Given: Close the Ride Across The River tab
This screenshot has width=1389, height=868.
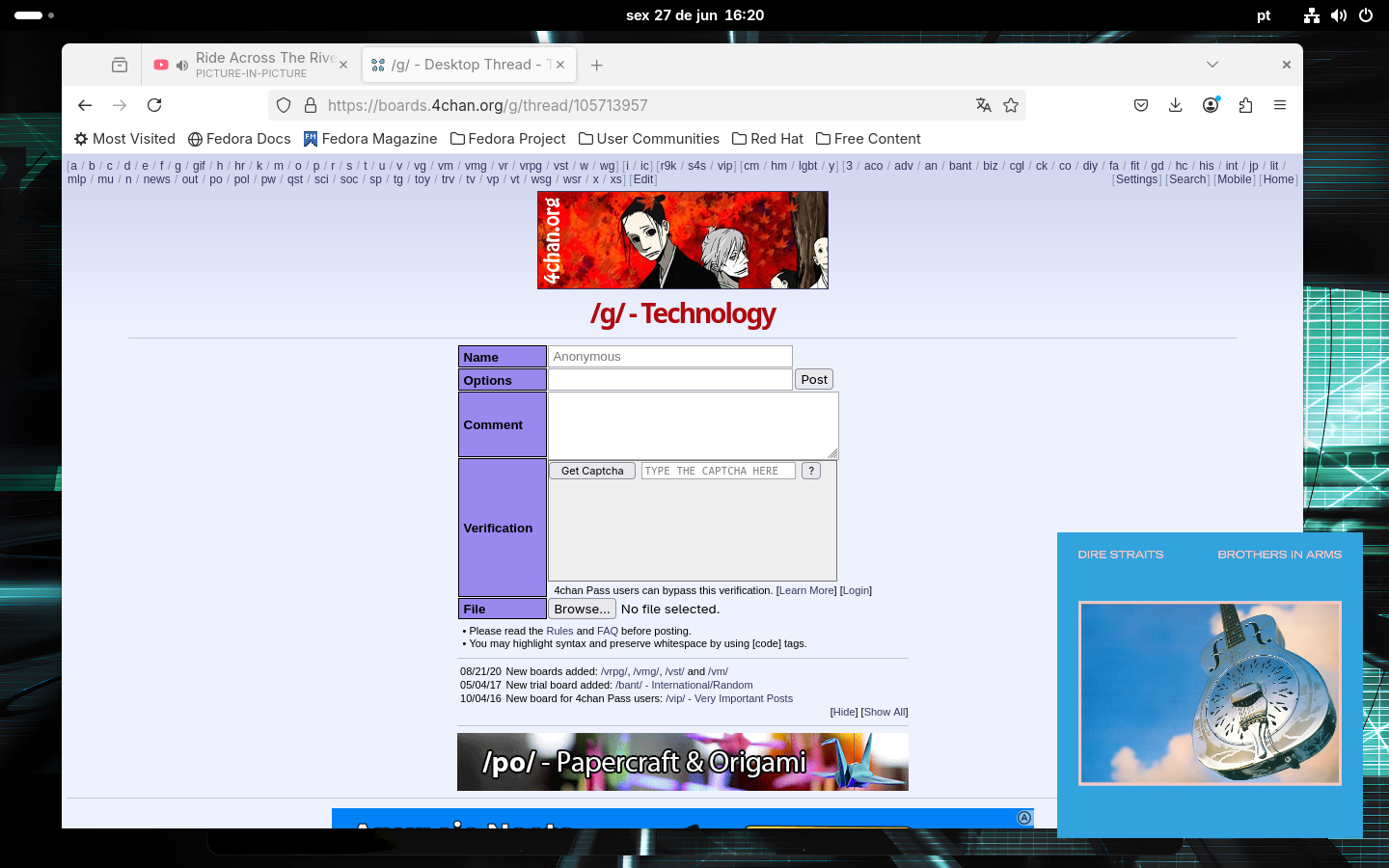Looking at the screenshot, I should pos(342,66).
